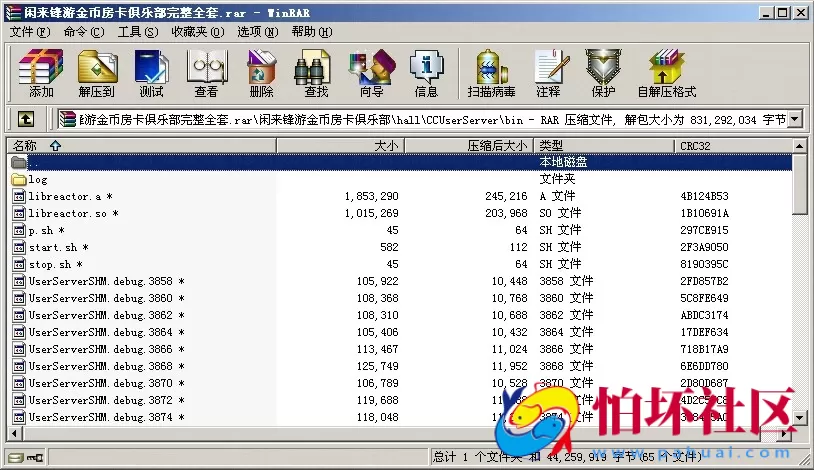Click the WinRAR title bar app icon

tap(13, 12)
